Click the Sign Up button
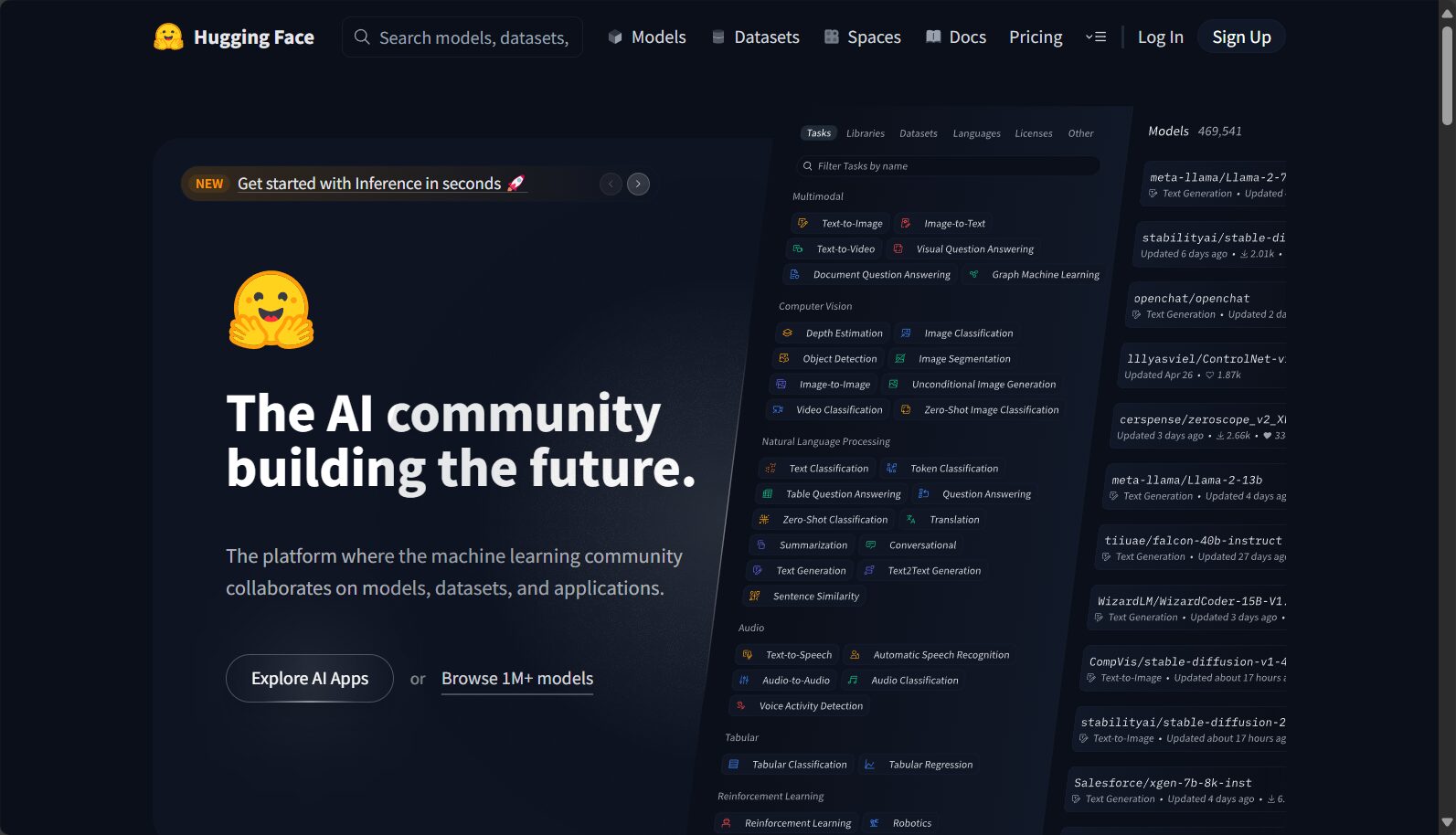Screen dimensions: 1456x835 point(1241,37)
